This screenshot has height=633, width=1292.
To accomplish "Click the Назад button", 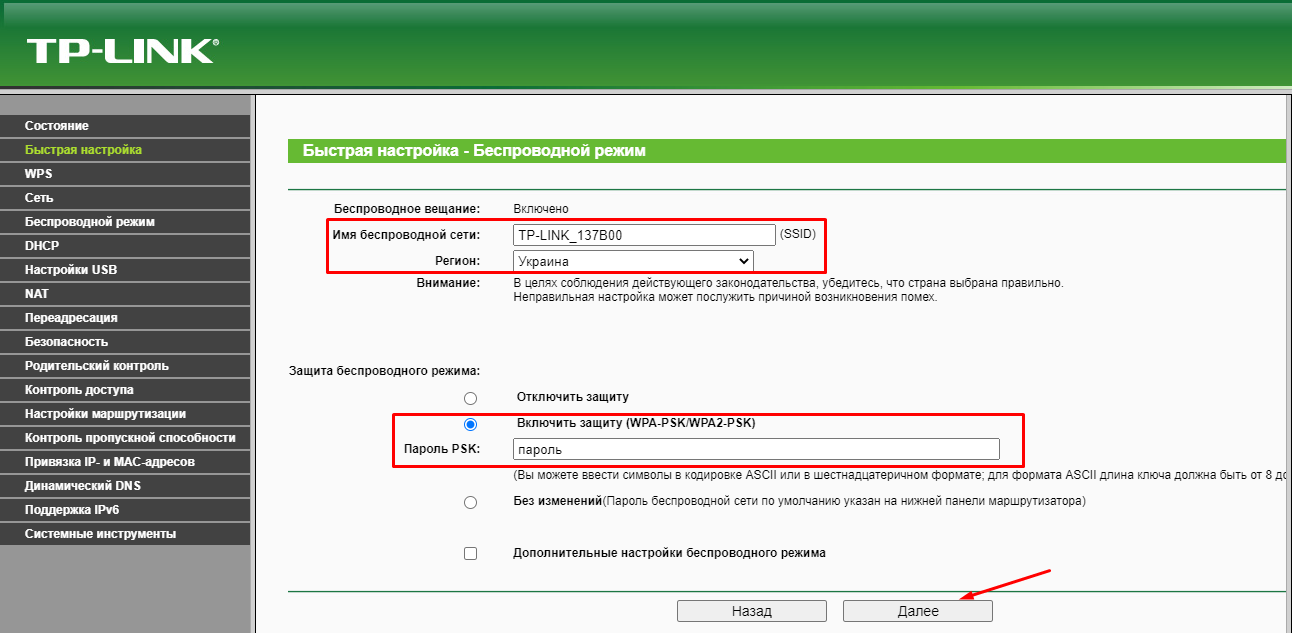I will (x=752, y=611).
